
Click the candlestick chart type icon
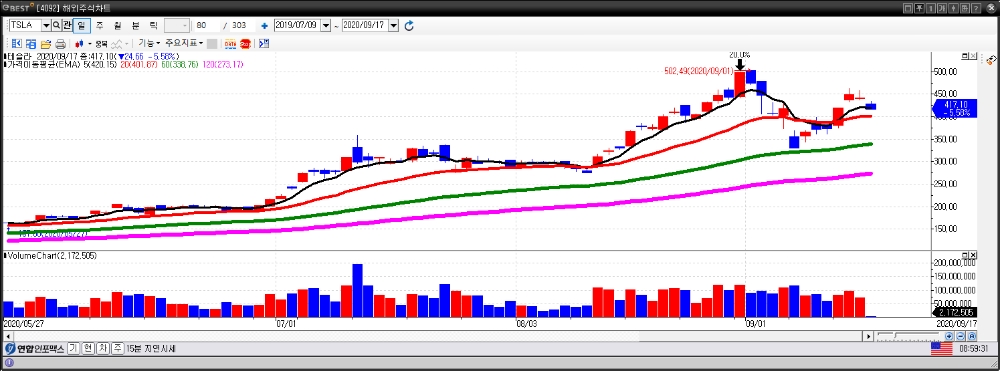pyautogui.click(x=80, y=44)
